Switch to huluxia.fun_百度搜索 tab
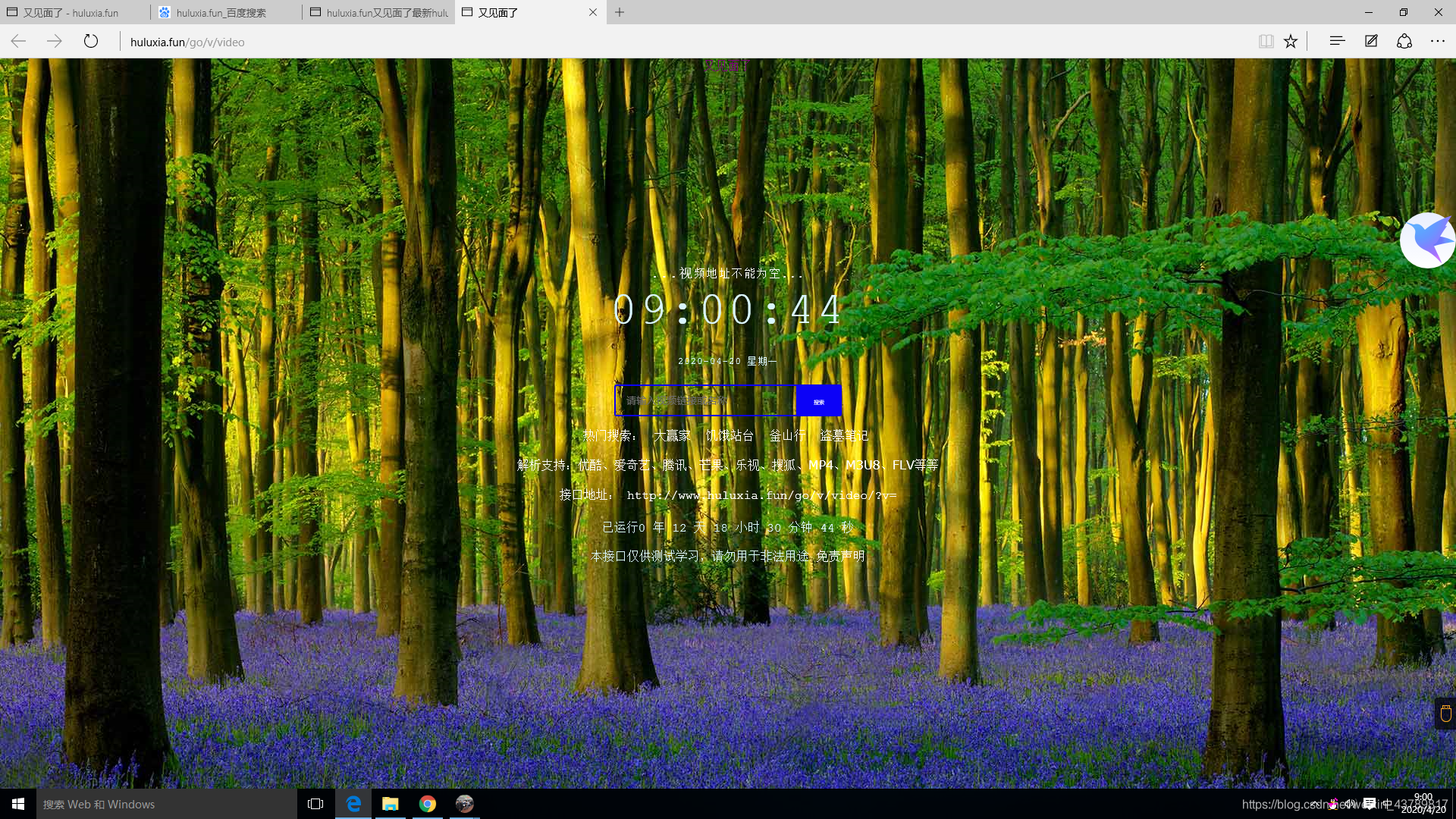 click(221, 13)
